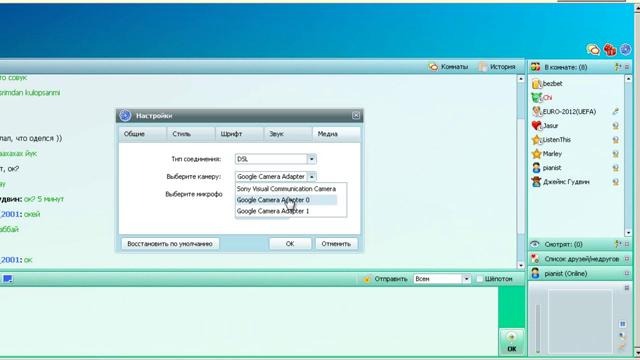
Task: Click webcam icon beside pianist
Action: pos(616,168)
